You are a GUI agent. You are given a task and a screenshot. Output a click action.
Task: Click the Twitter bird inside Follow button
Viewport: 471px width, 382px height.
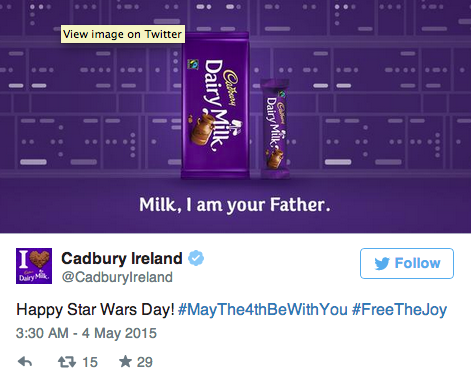382,263
